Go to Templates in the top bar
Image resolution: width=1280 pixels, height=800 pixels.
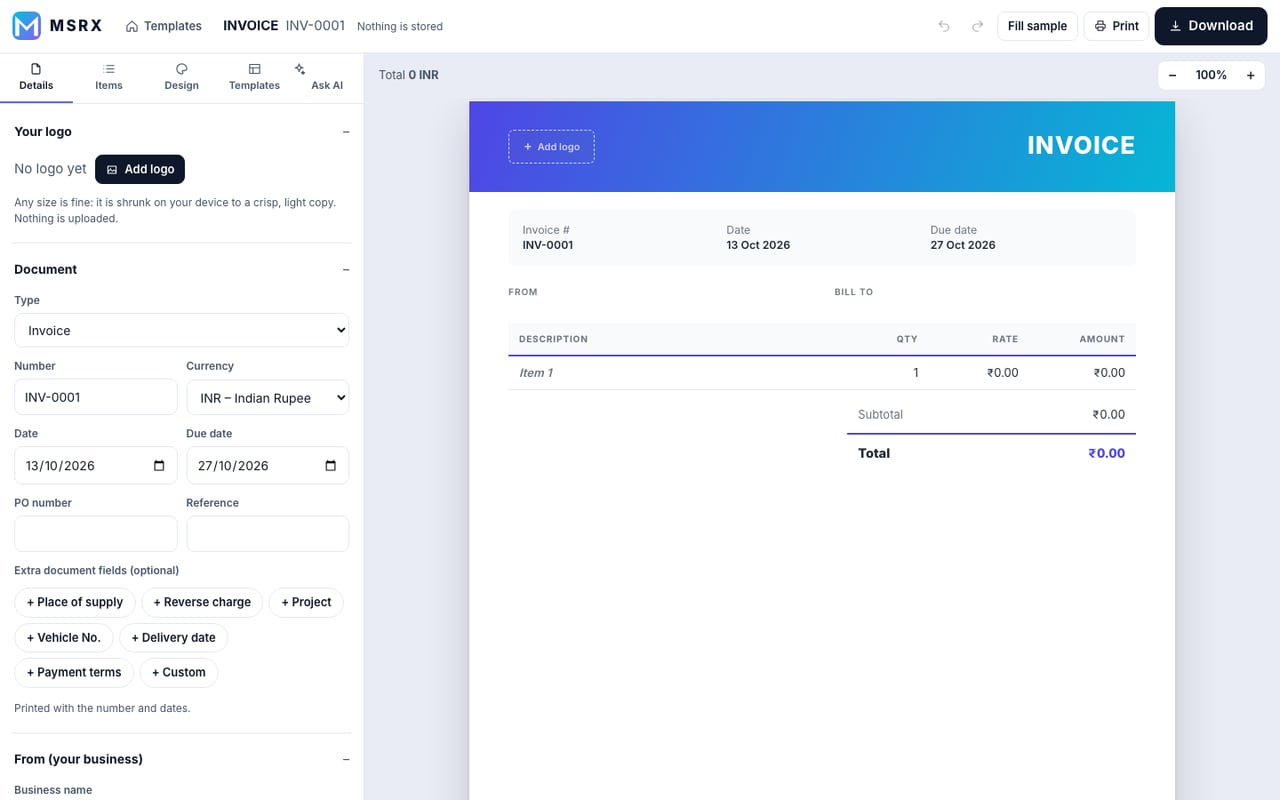click(164, 26)
